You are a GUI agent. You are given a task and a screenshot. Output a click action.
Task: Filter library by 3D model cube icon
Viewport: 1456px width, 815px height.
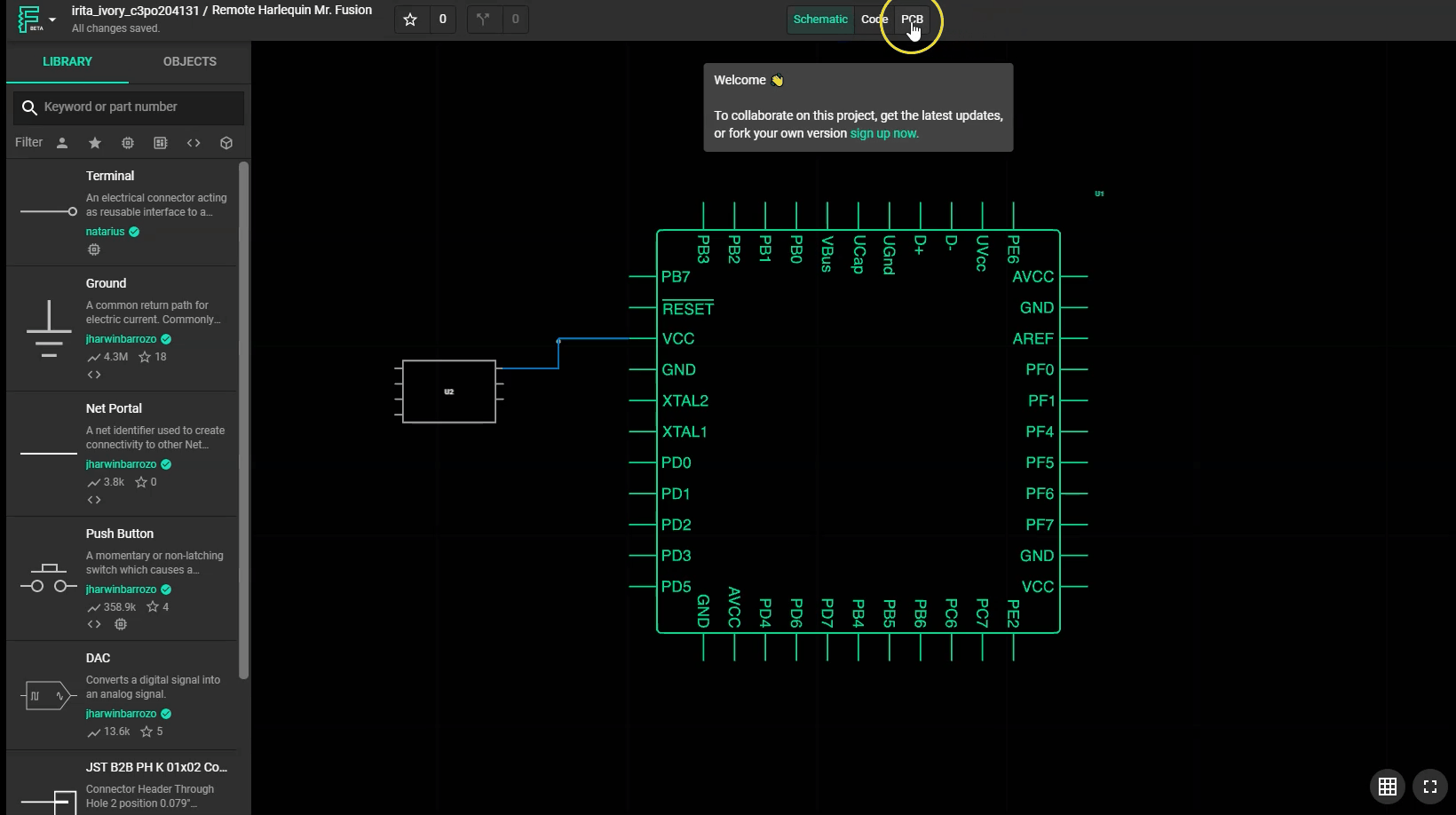pos(226,143)
